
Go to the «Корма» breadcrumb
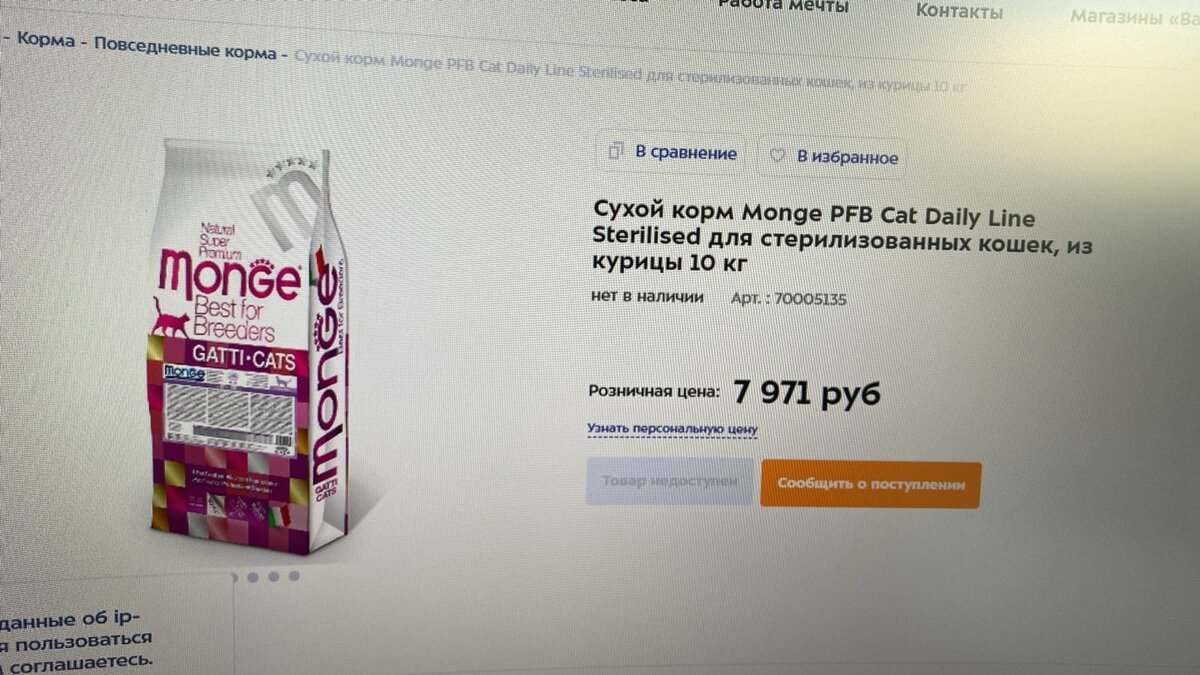[x=46, y=42]
